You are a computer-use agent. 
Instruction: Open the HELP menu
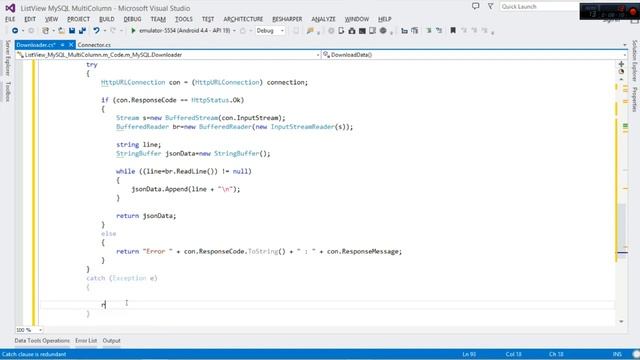click(384, 19)
